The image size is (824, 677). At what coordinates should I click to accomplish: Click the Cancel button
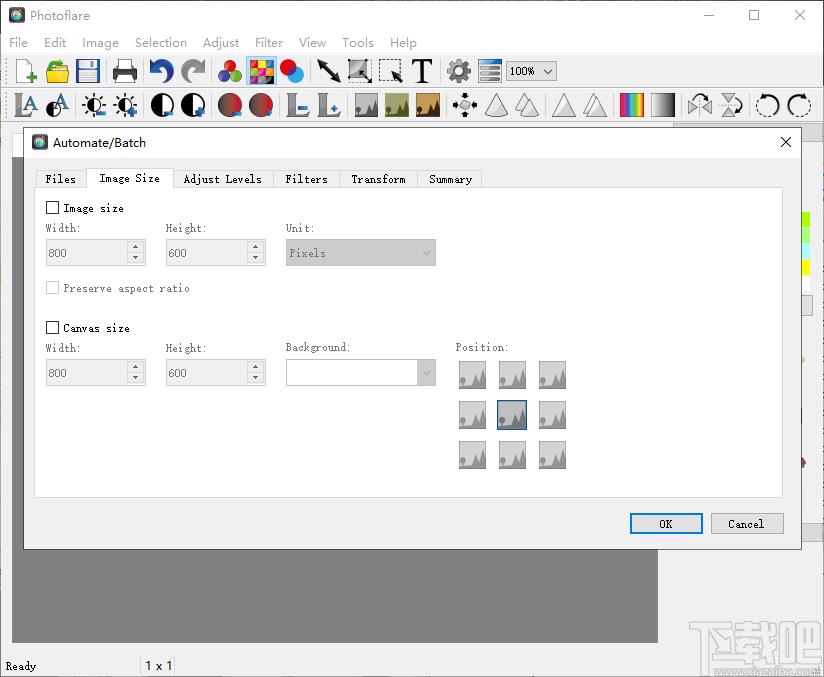click(747, 524)
